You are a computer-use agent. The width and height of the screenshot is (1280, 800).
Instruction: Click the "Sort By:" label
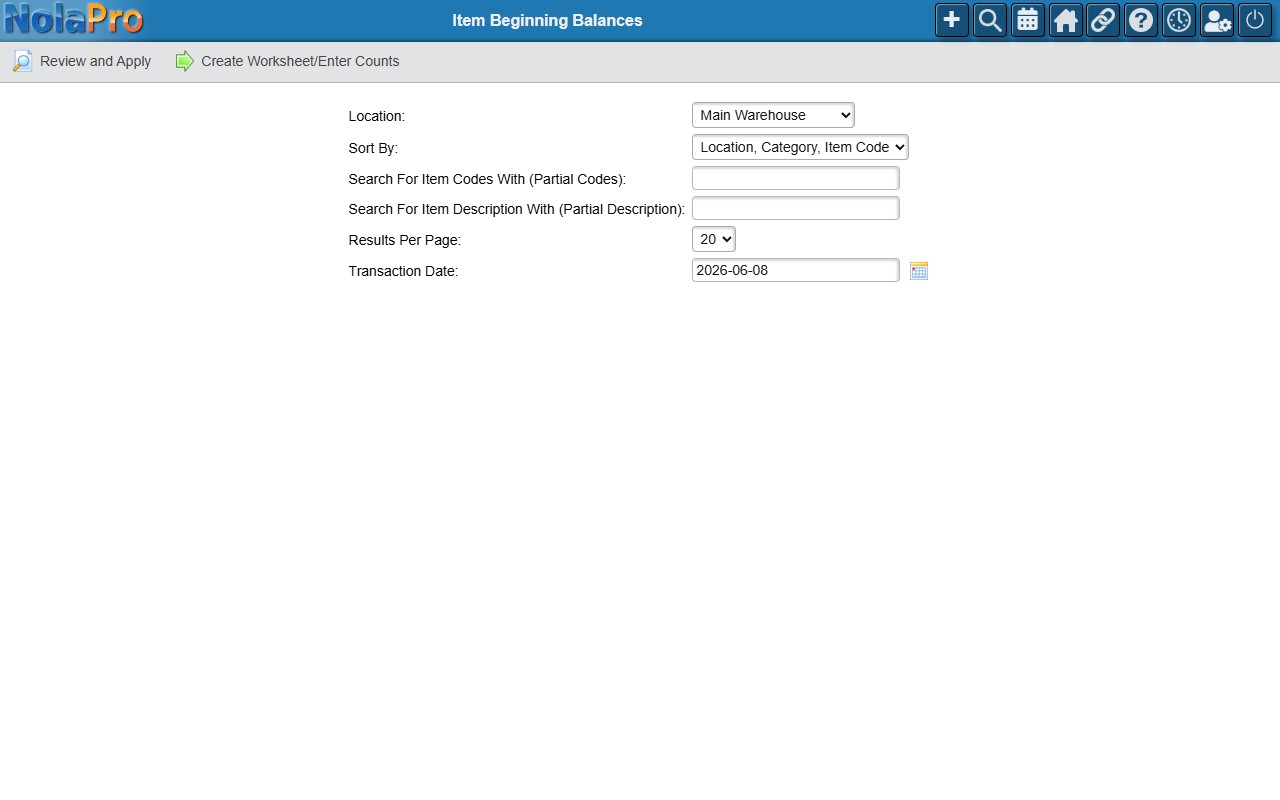373,148
